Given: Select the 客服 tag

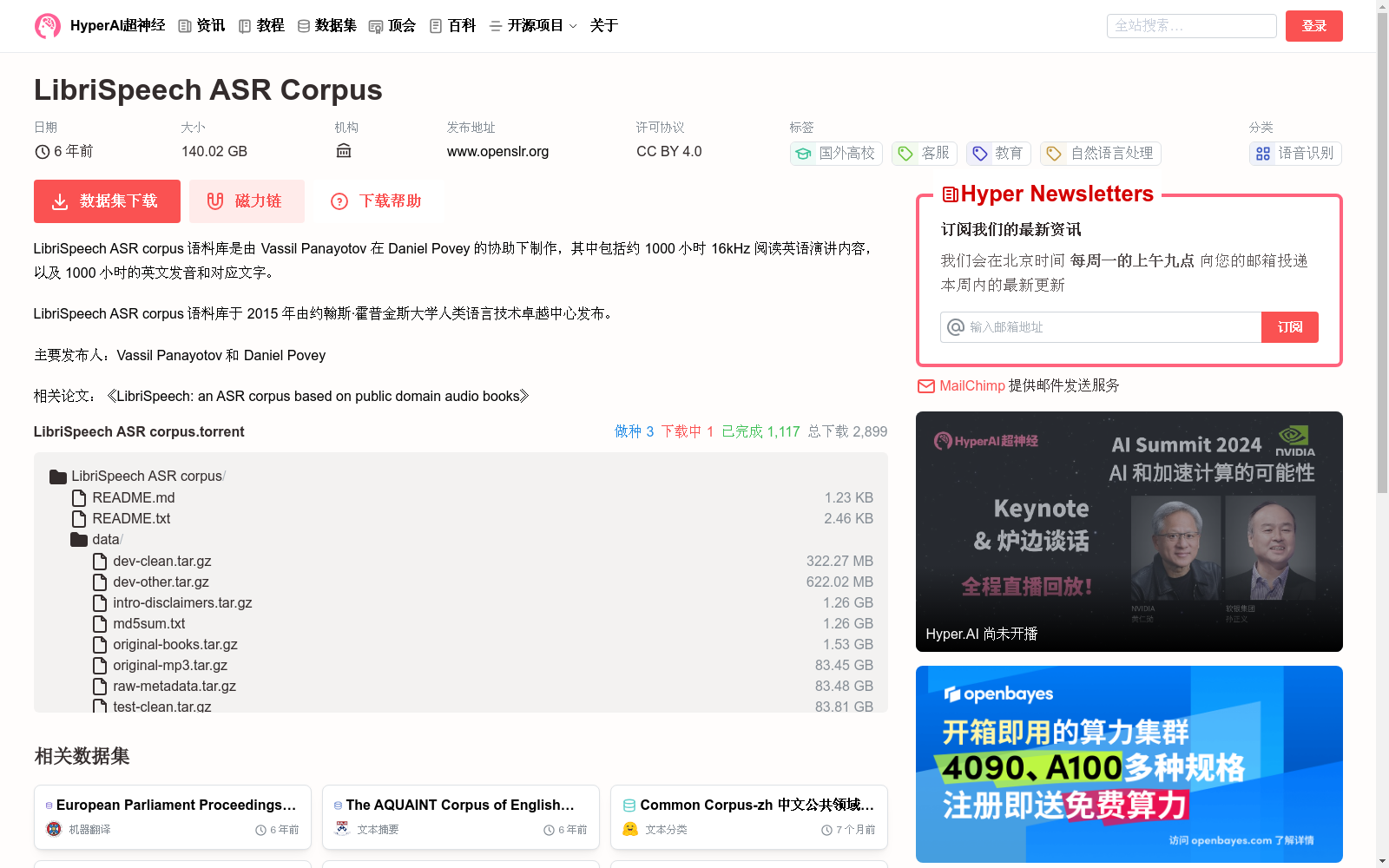Looking at the screenshot, I should 925,154.
